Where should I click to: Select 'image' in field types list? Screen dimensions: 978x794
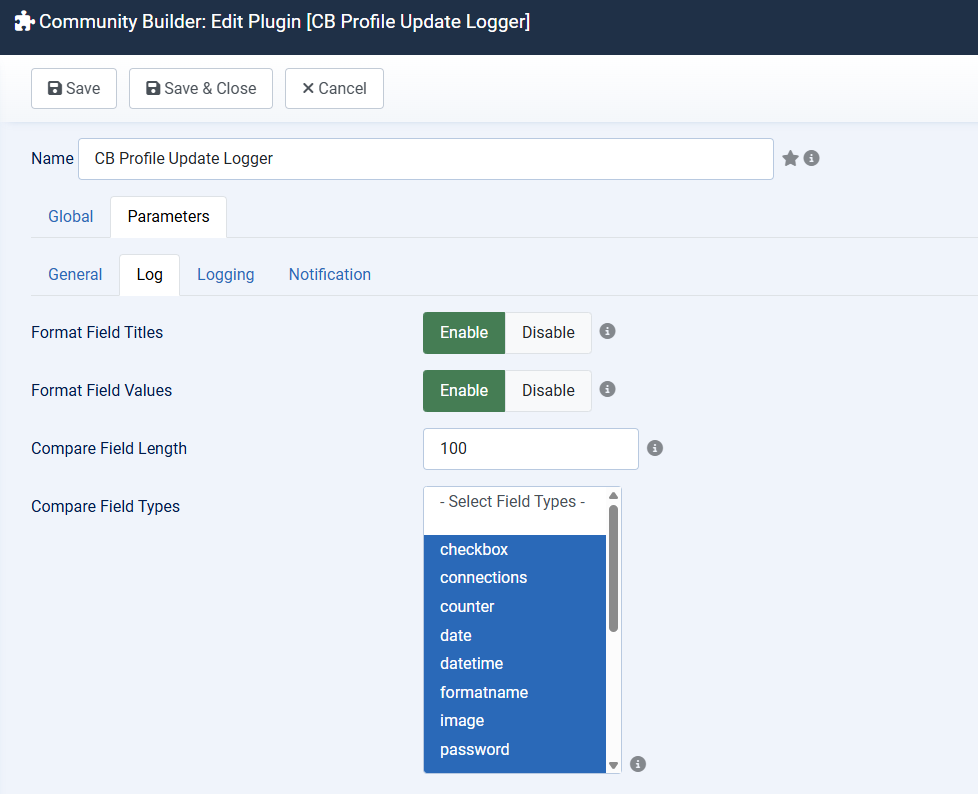tap(515, 720)
